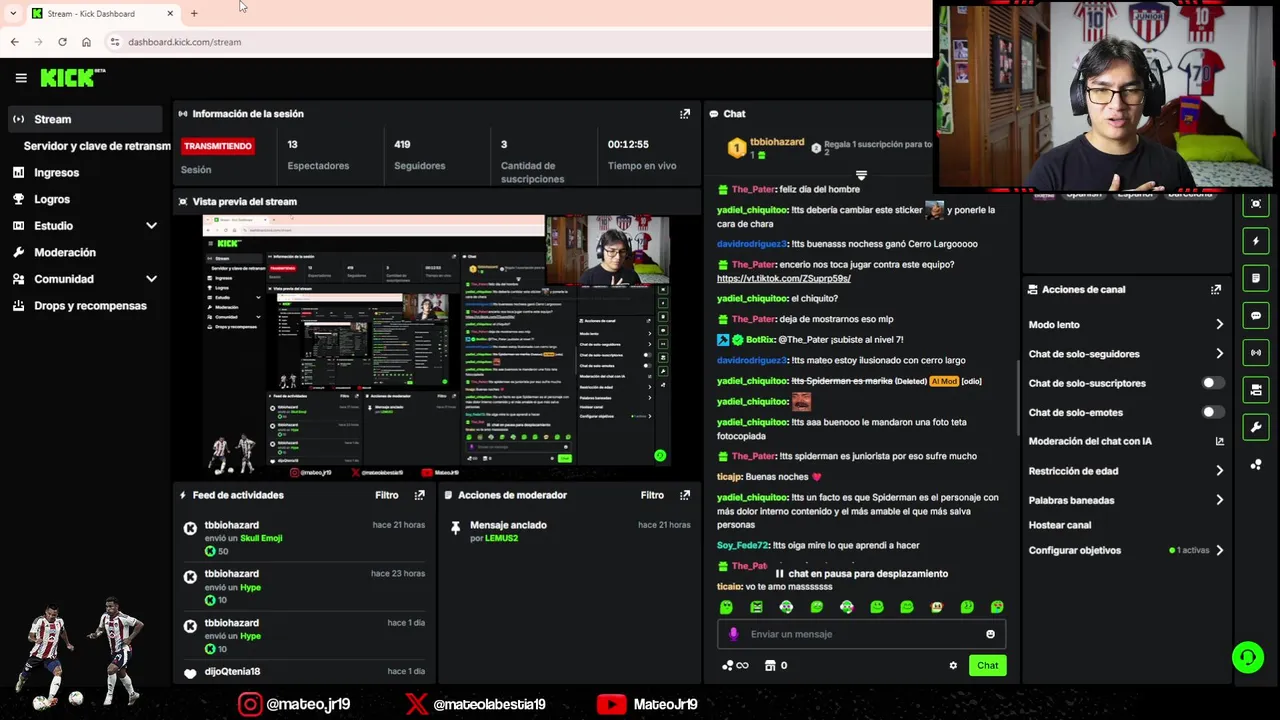Reload the browser page
The image size is (1280, 720).
click(62, 42)
